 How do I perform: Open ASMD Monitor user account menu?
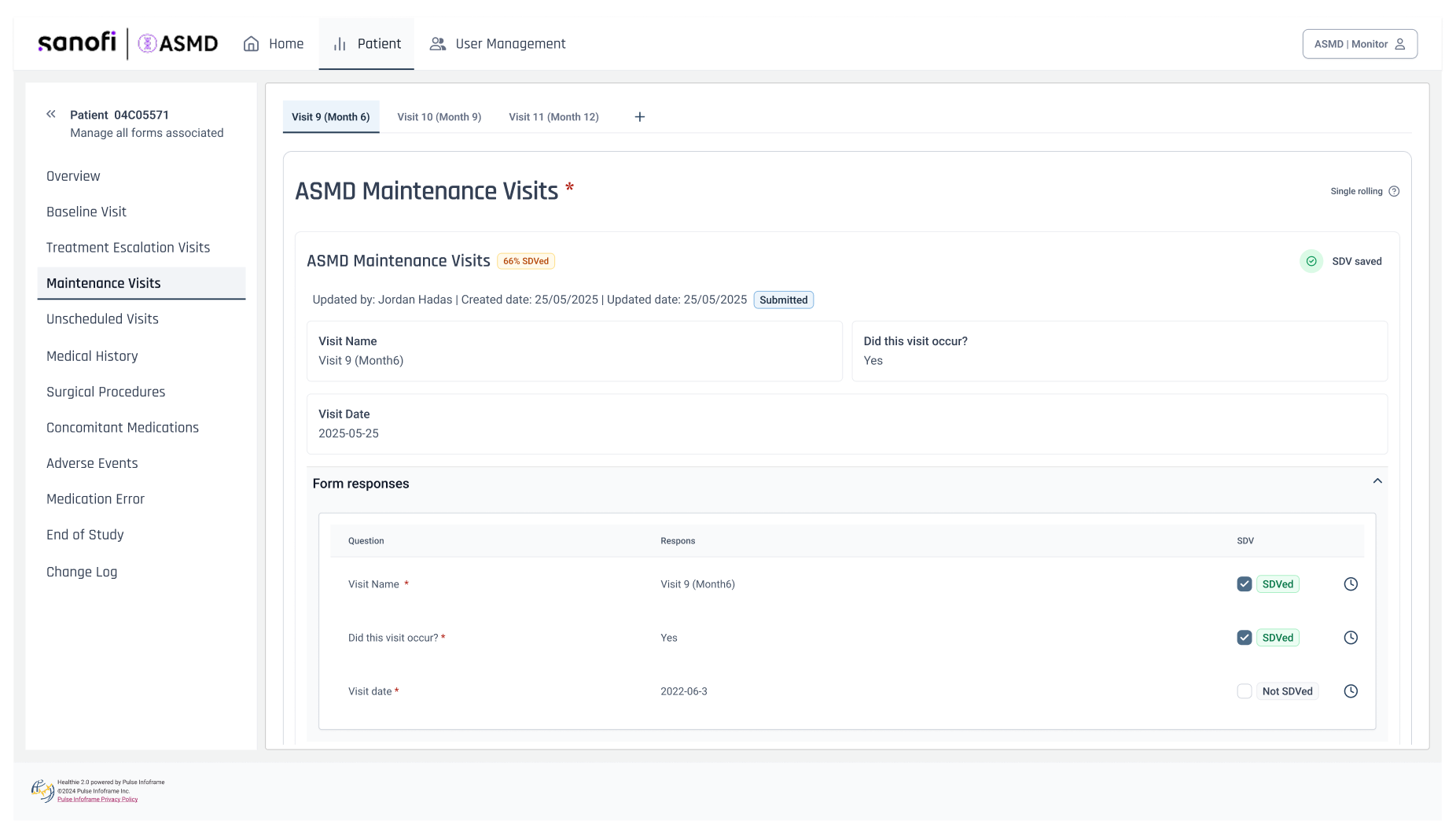point(1360,44)
